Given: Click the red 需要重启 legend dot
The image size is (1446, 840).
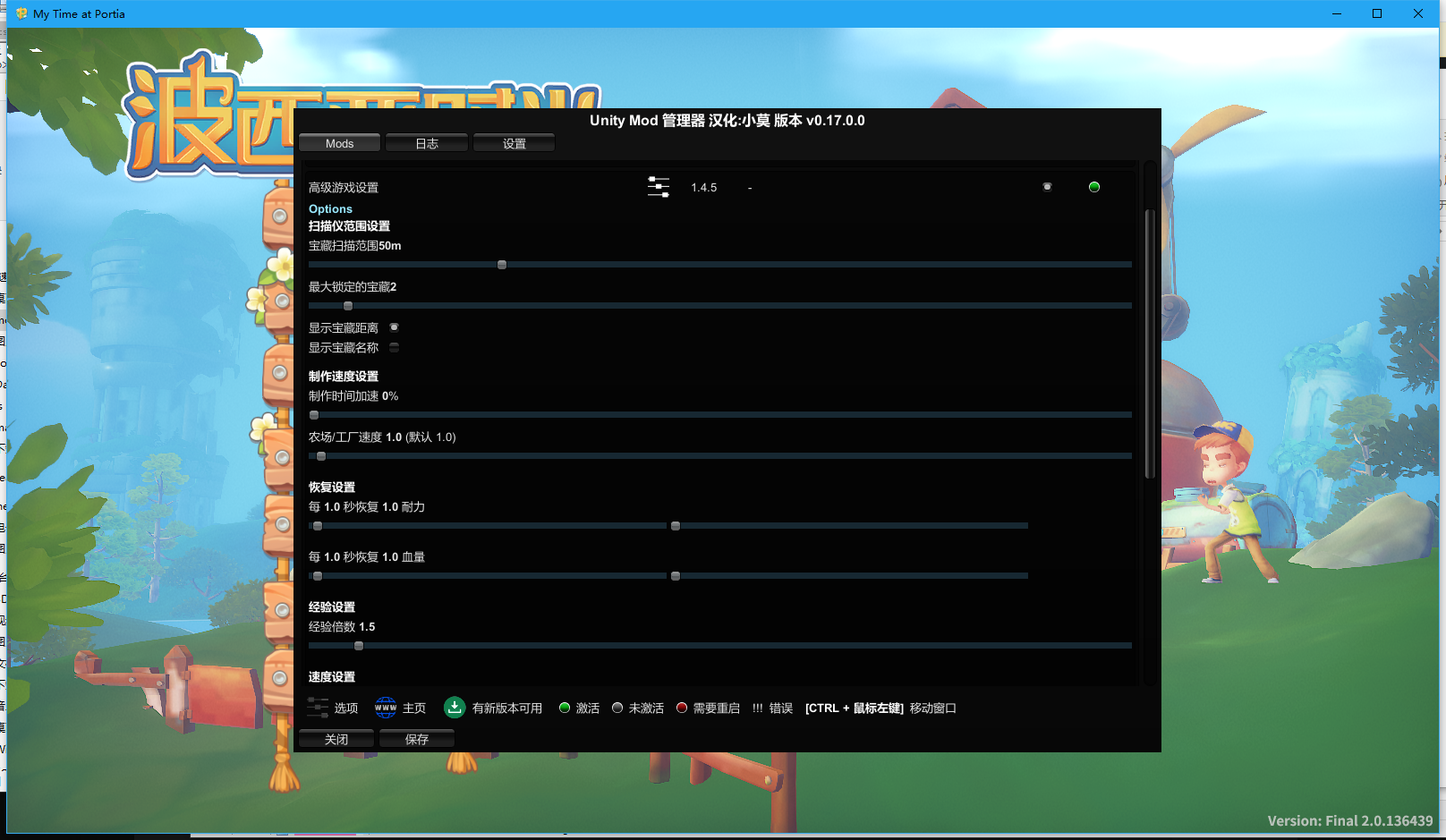Looking at the screenshot, I should 682,708.
